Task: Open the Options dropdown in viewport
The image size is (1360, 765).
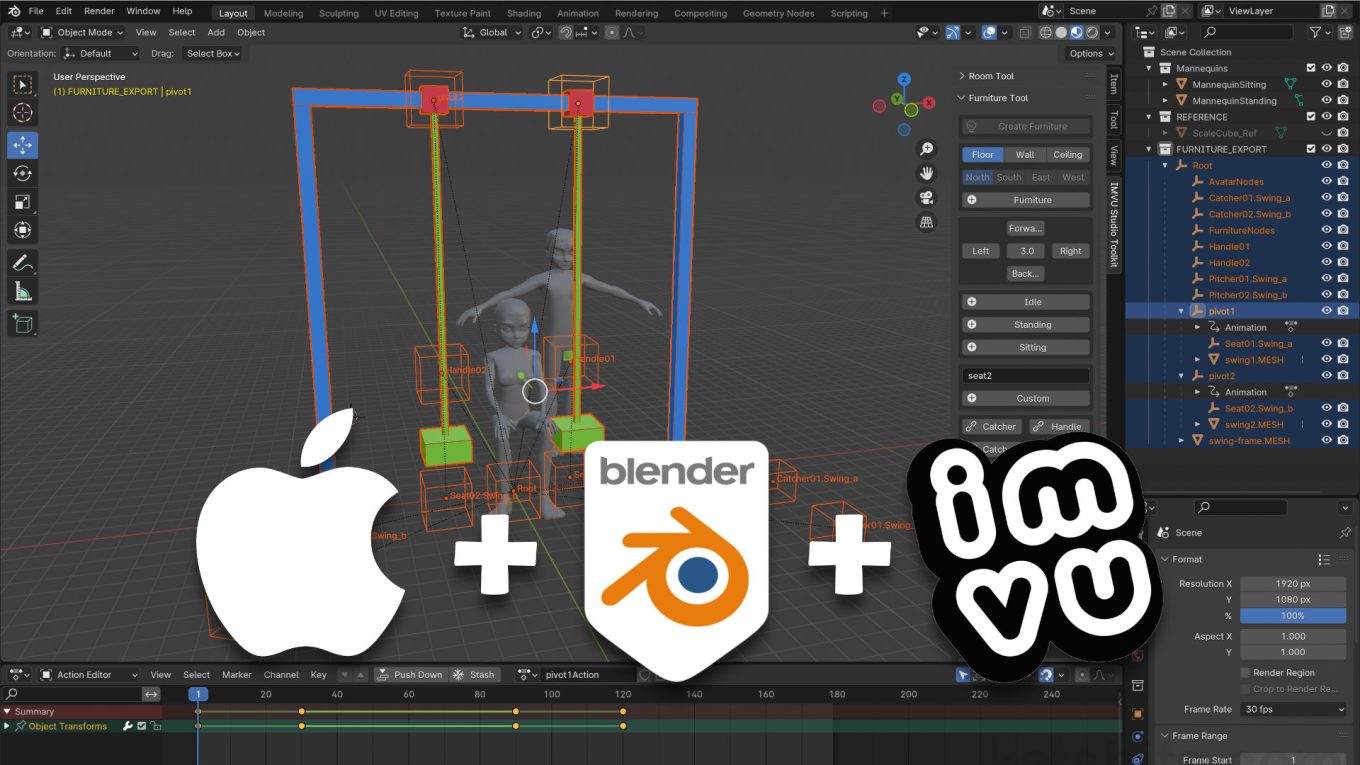Action: (x=1090, y=53)
